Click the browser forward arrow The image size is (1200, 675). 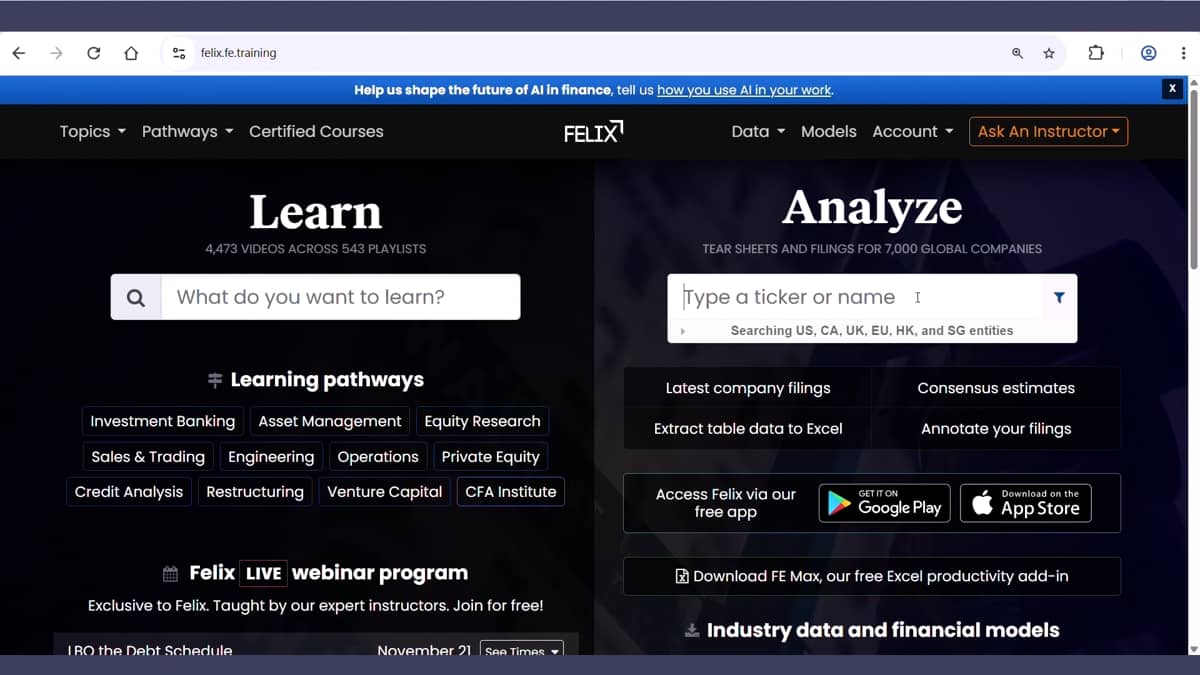(x=56, y=53)
